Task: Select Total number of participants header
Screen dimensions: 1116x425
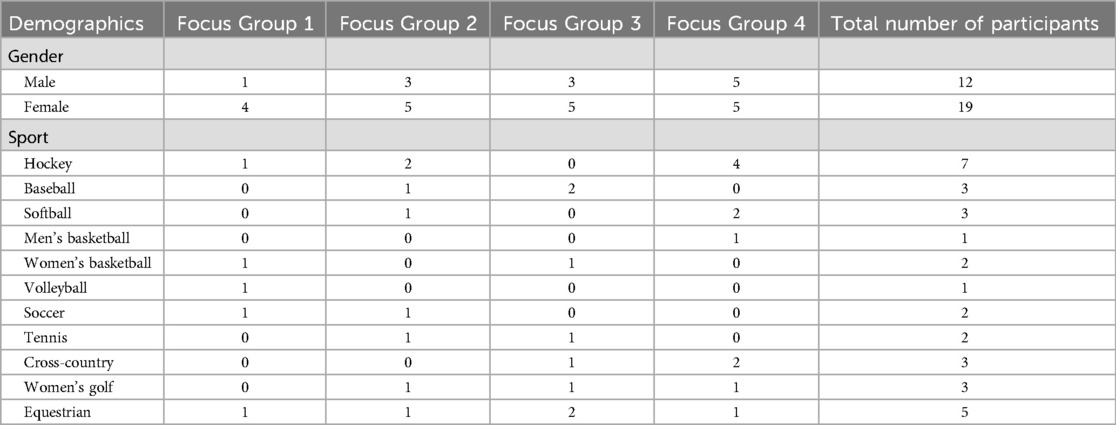Action: (965, 23)
